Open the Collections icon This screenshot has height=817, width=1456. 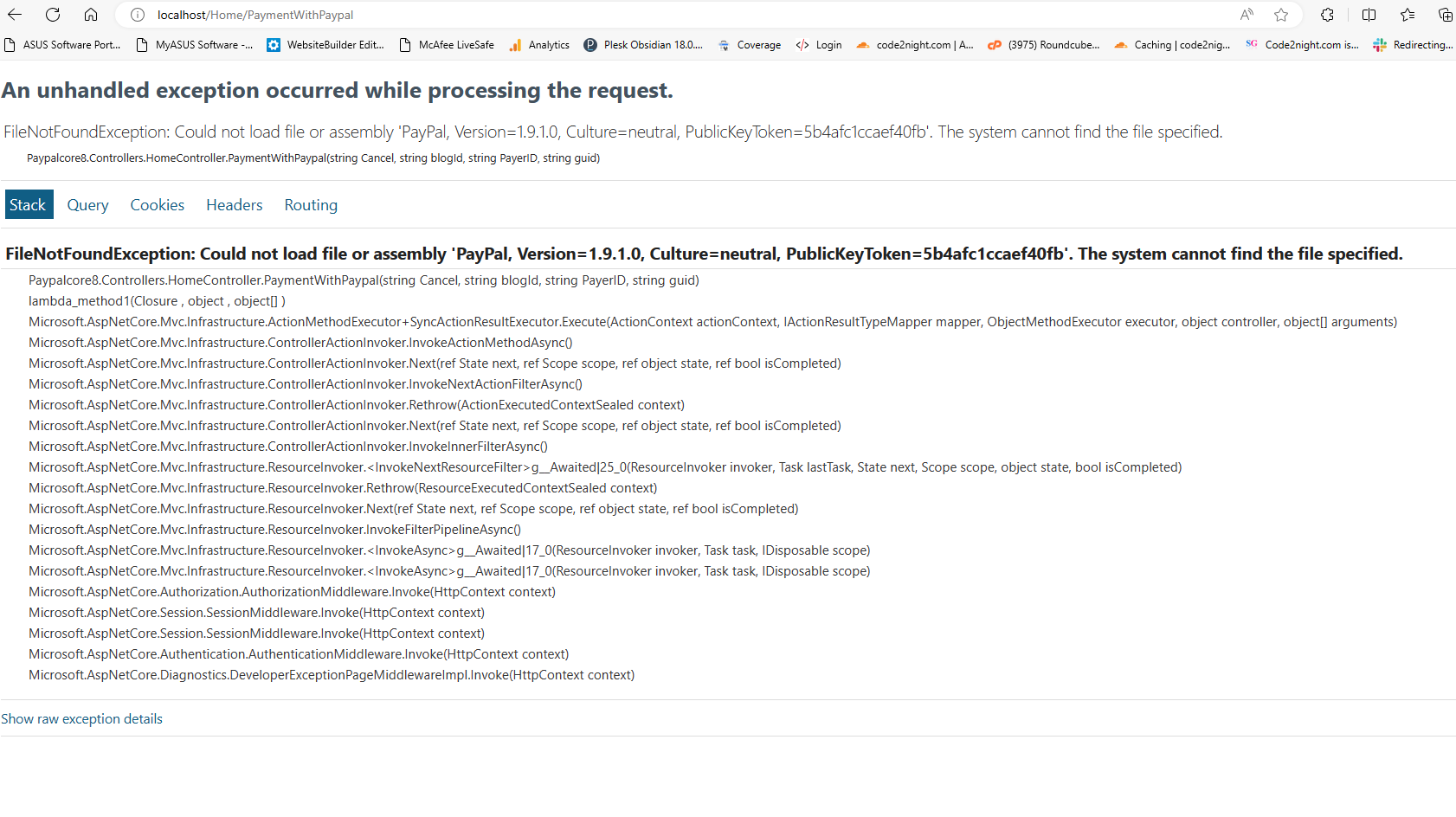[x=1445, y=15]
